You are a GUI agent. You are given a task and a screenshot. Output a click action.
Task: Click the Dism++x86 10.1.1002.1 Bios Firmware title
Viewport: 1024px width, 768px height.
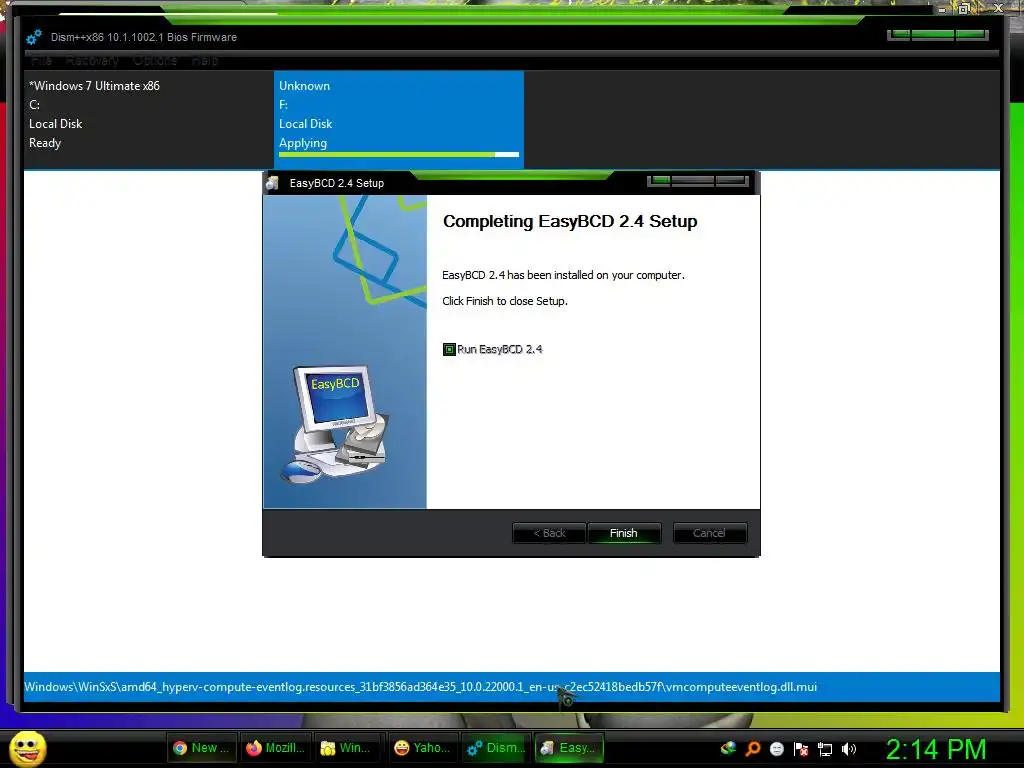(x=144, y=37)
